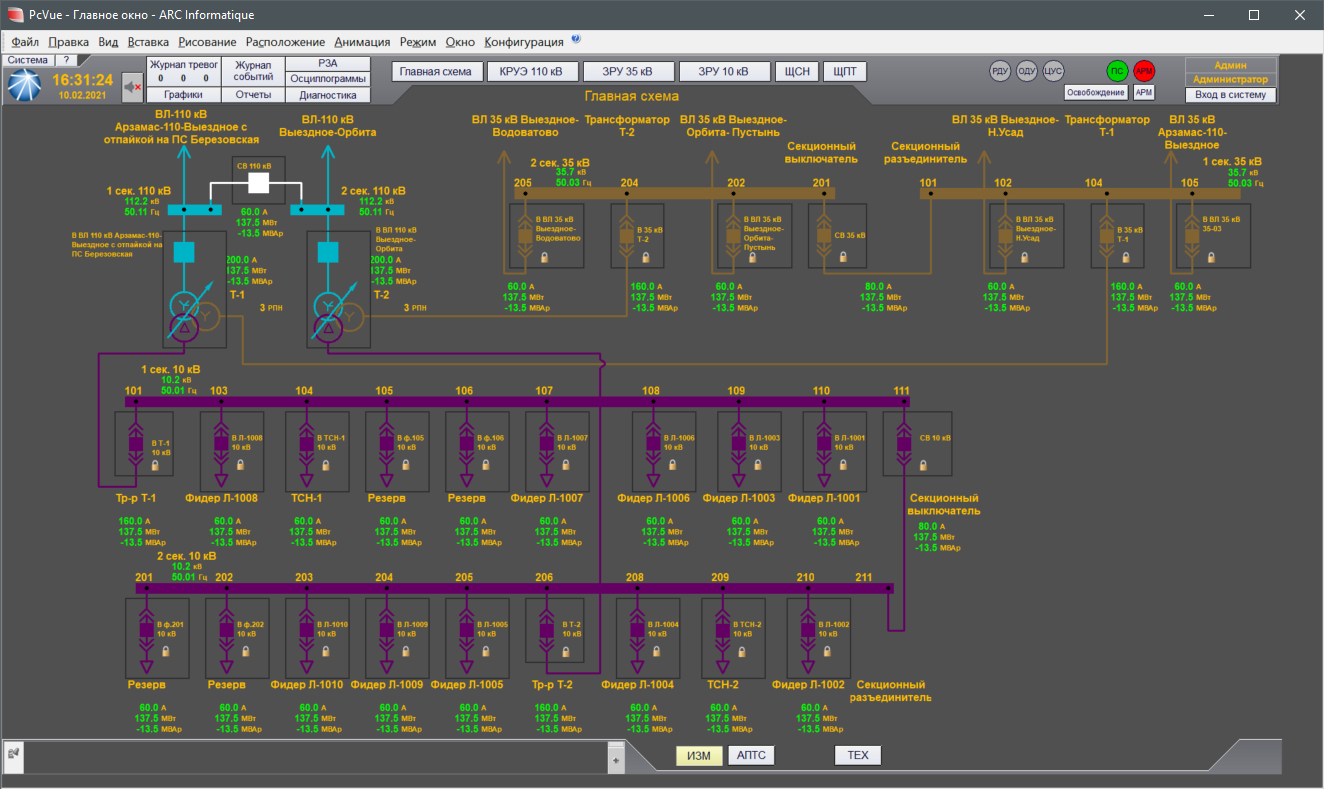Toggle the РДУ round indicator
The width and height of the screenshot is (1324, 789).
pyautogui.click(x=1000, y=71)
